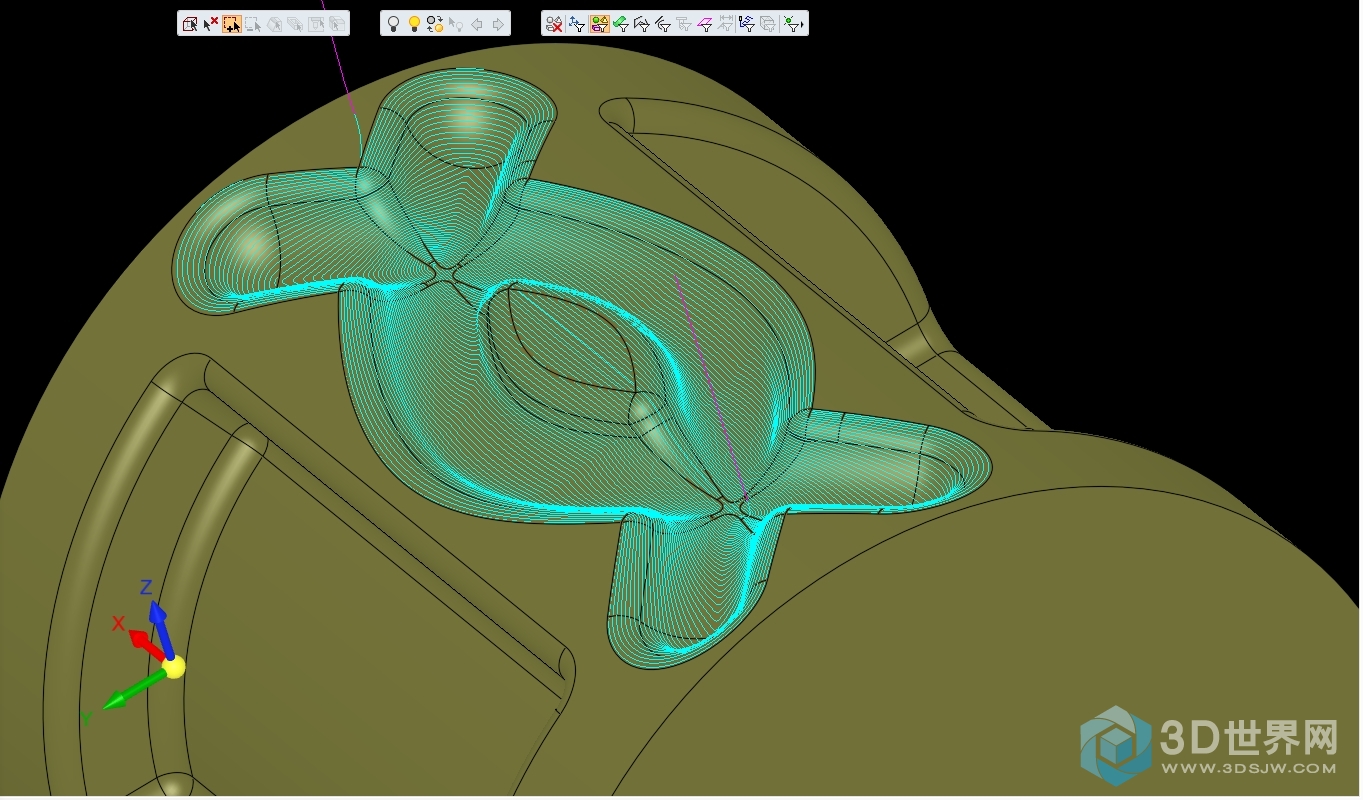Click the left arrow previous-display button
The width and height of the screenshot is (1363, 800).
click(477, 24)
